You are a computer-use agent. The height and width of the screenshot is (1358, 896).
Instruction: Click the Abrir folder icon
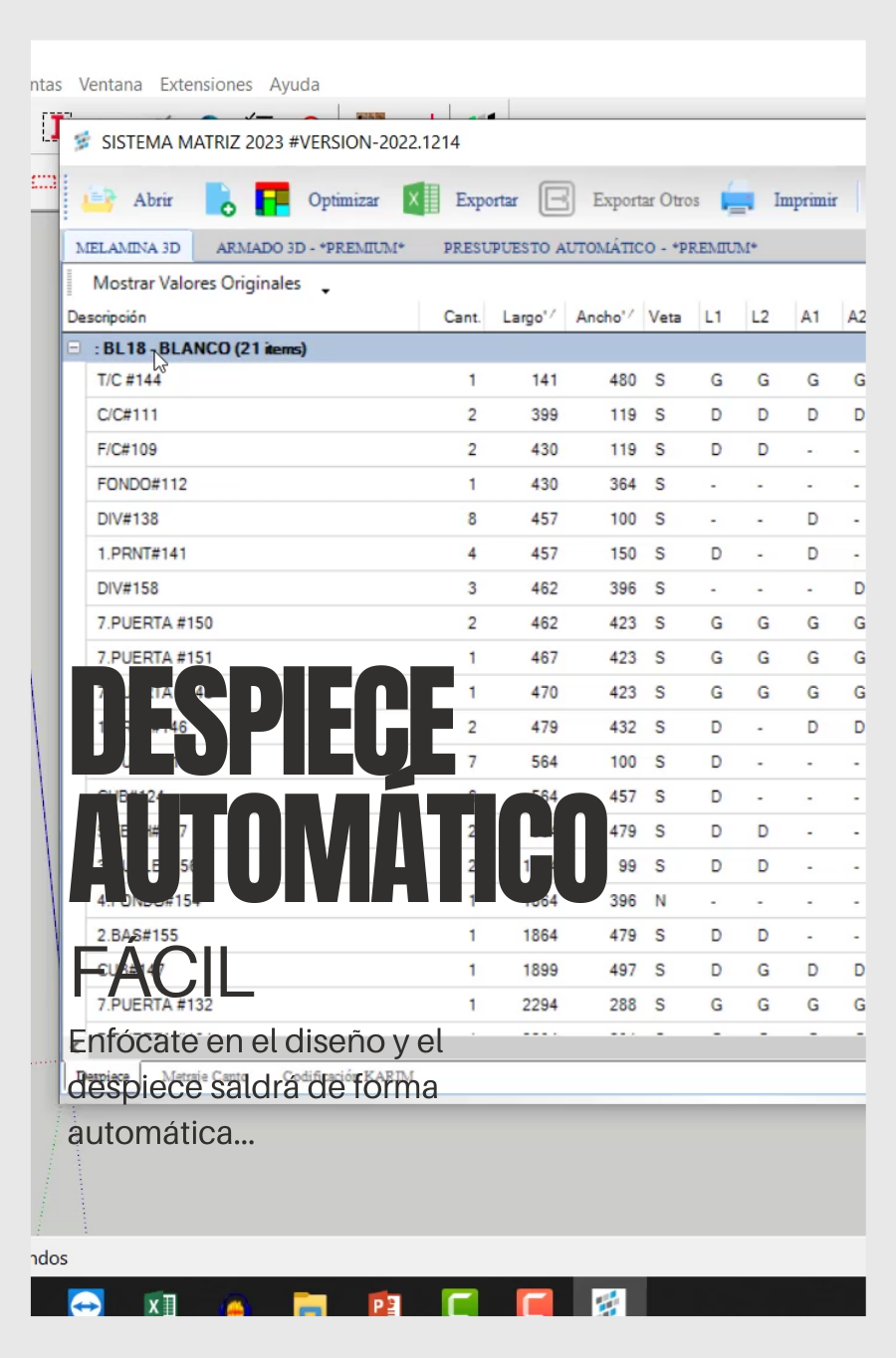pyautogui.click(x=99, y=200)
